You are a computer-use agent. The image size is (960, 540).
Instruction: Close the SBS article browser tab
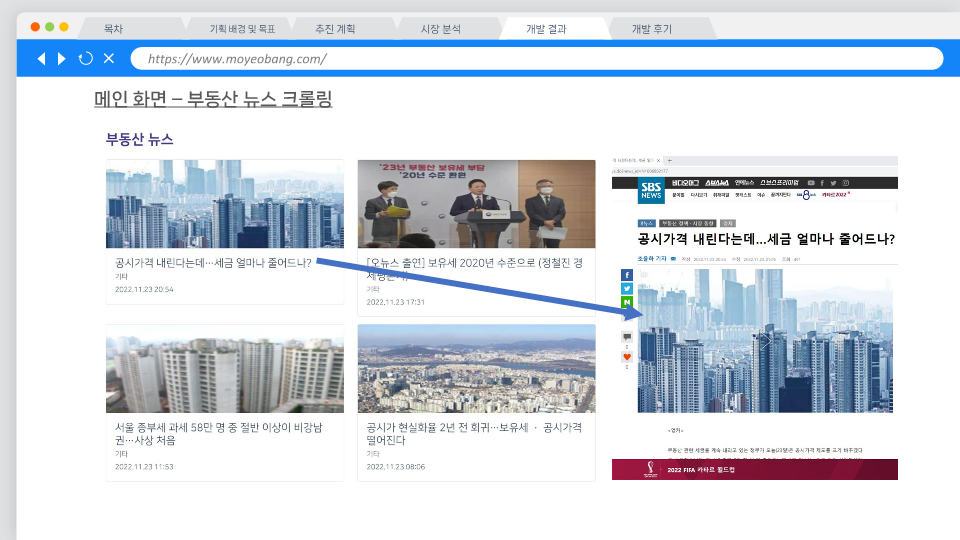point(658,160)
